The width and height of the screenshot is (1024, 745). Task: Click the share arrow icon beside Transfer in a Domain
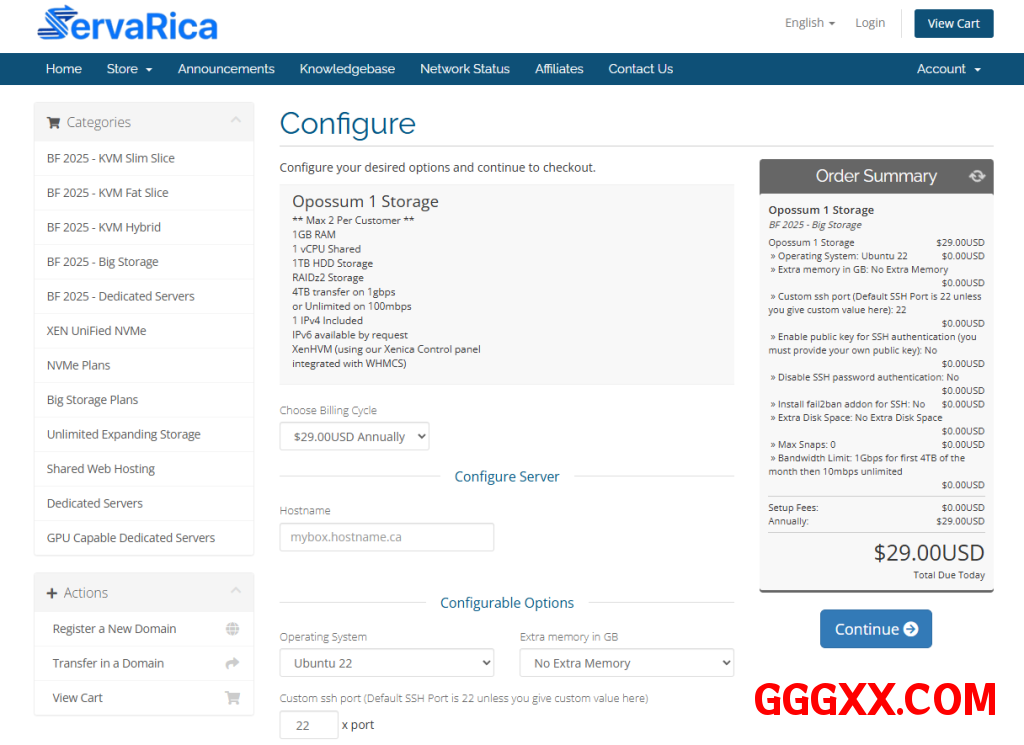[232, 663]
